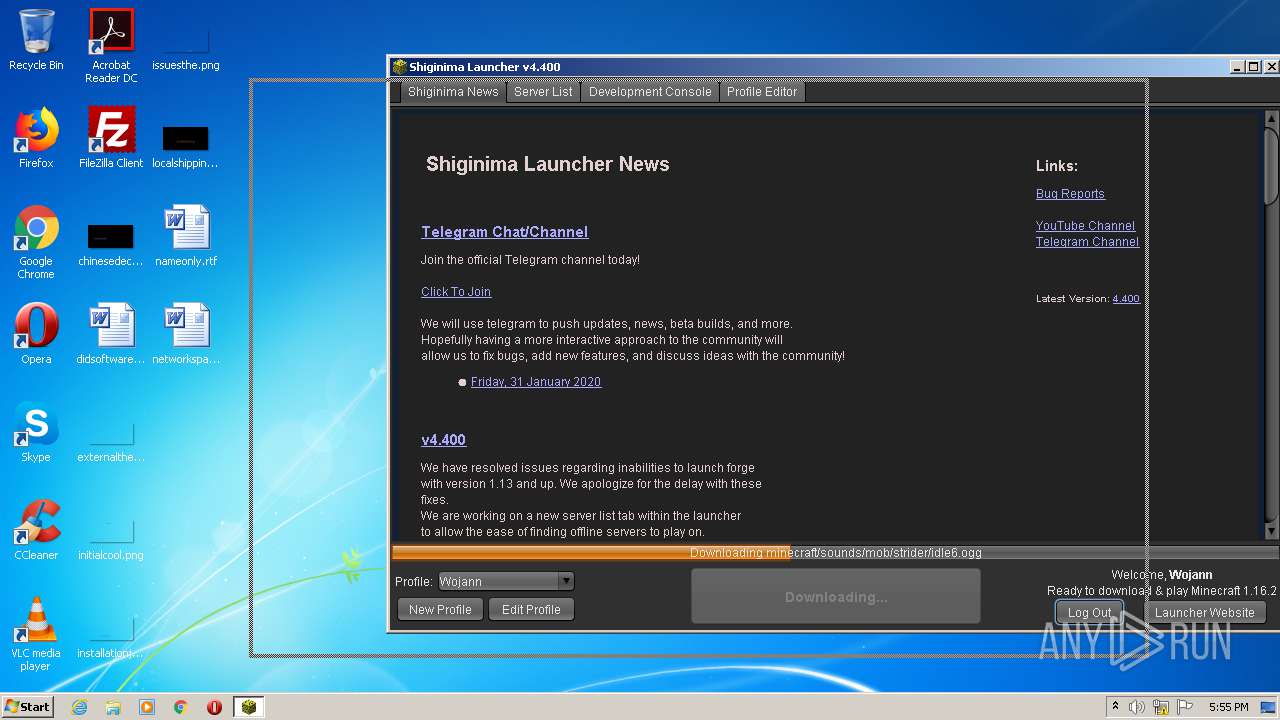The width and height of the screenshot is (1280, 720).
Task: Click latest version 4.400 link
Action: (1126, 299)
